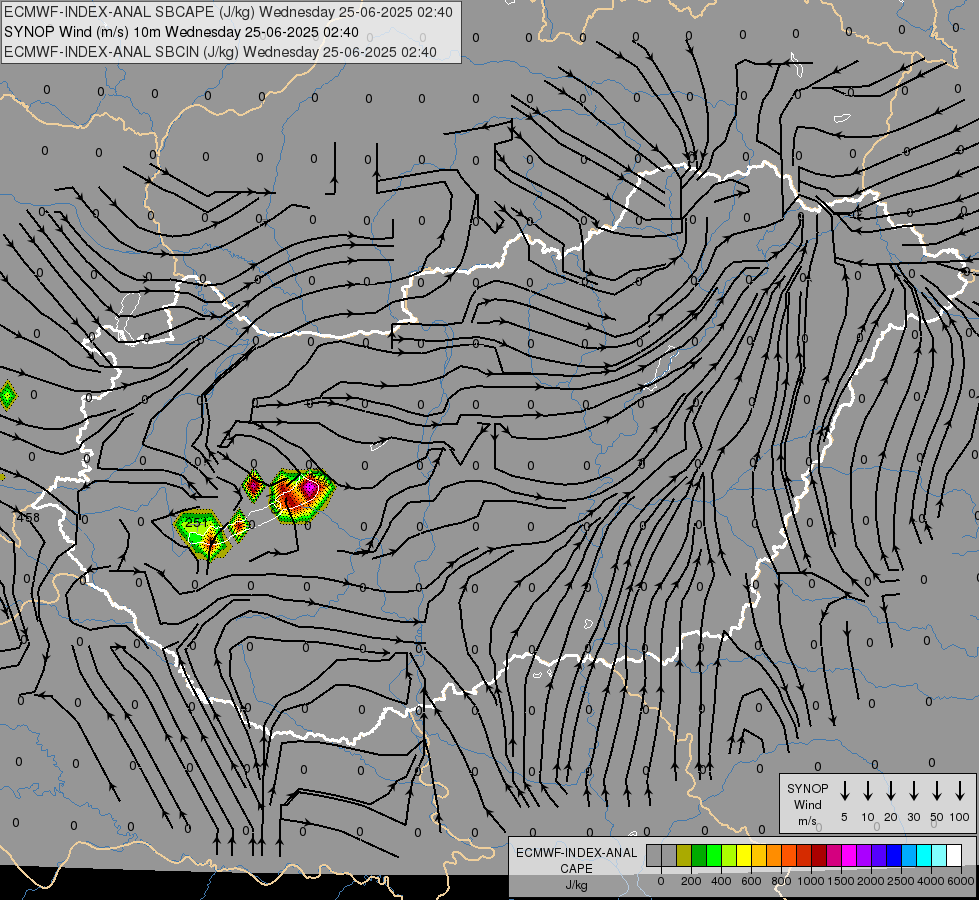This screenshot has width=979, height=900.
Task: Pick the olive swatch in CAPE legend
Action: [684, 855]
